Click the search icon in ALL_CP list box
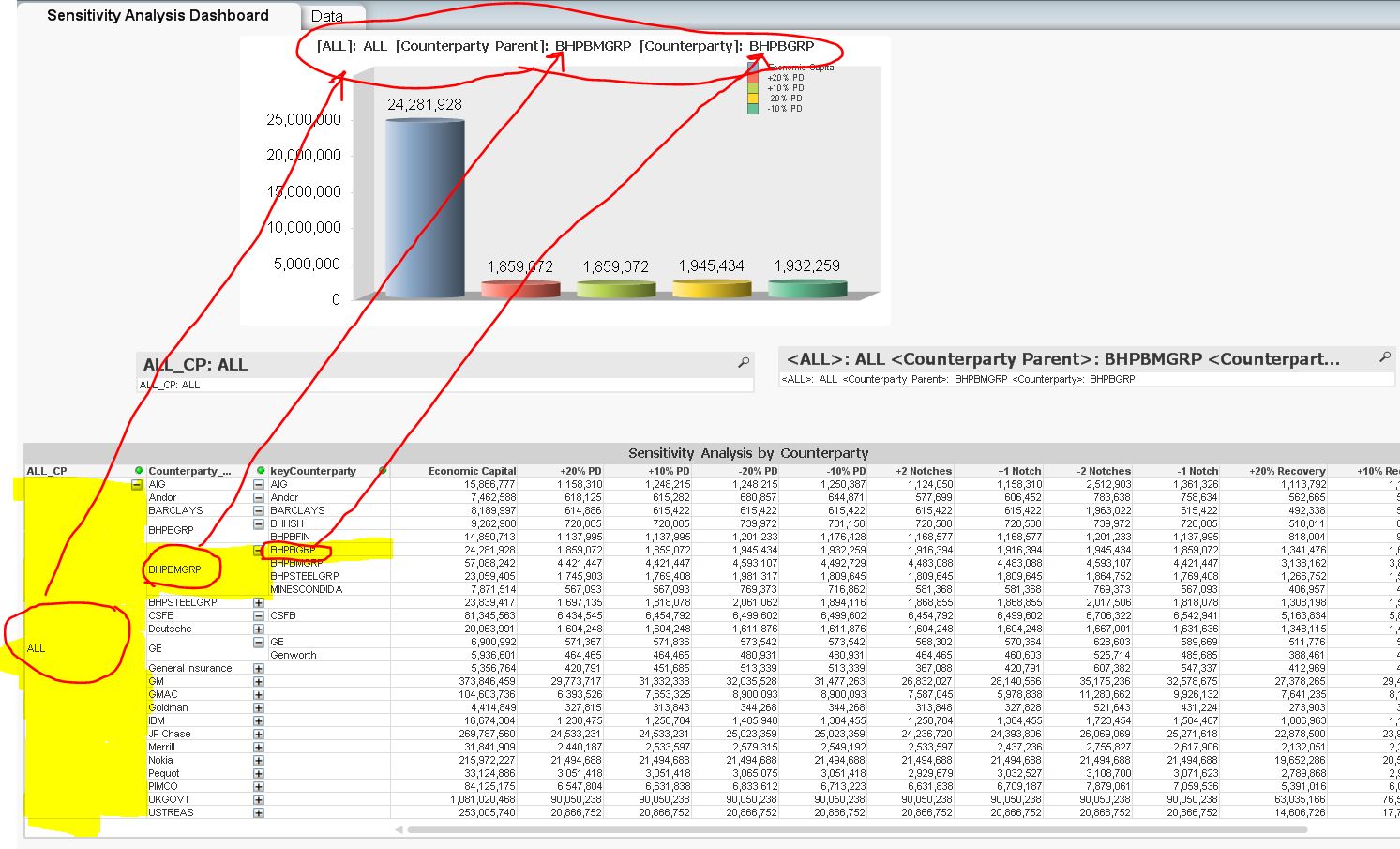Image resolution: width=1400 pixels, height=849 pixels. coord(744,363)
